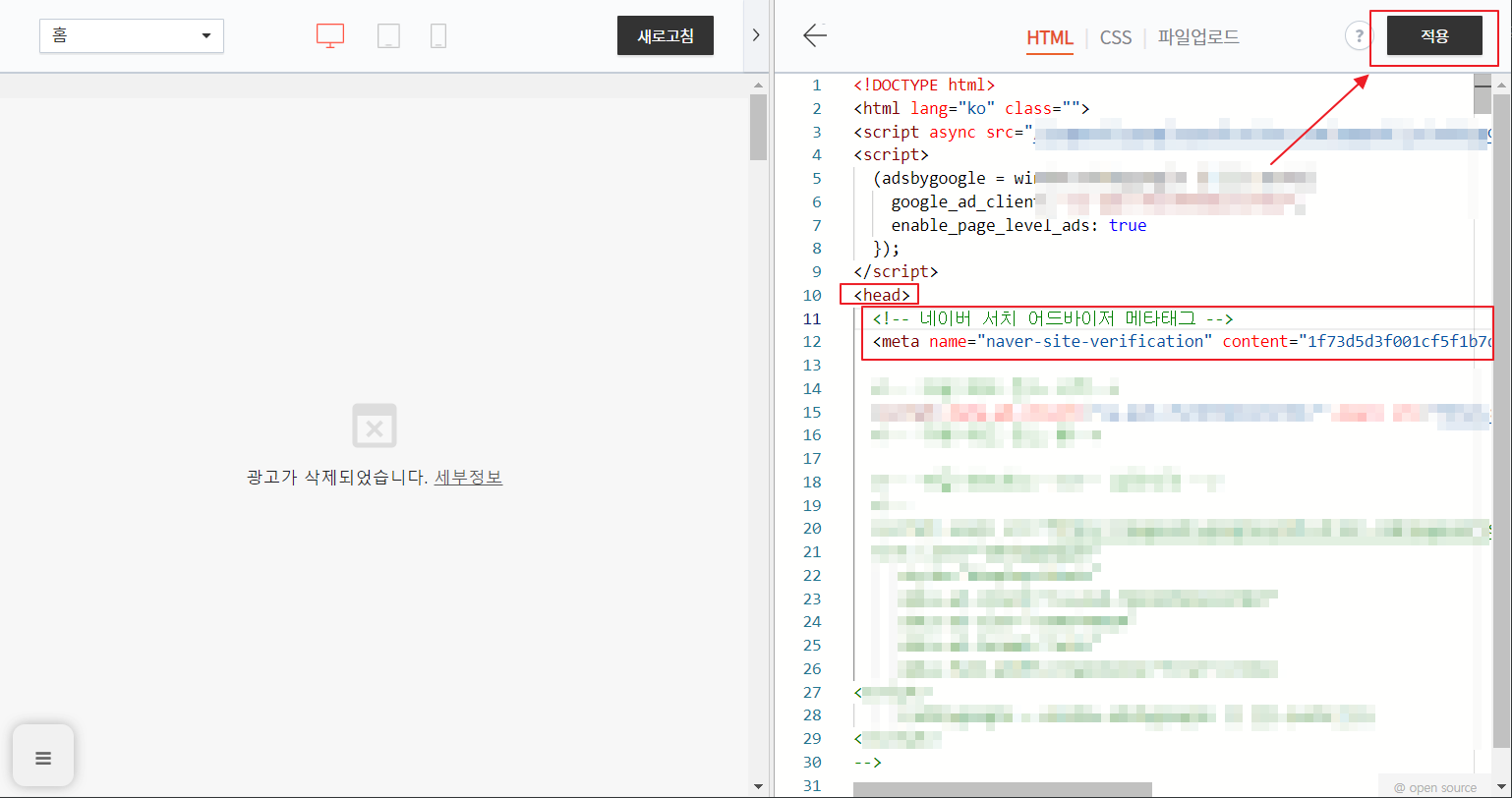Select the desktop preview mode icon
The width and height of the screenshot is (1512, 798).
coord(330,35)
